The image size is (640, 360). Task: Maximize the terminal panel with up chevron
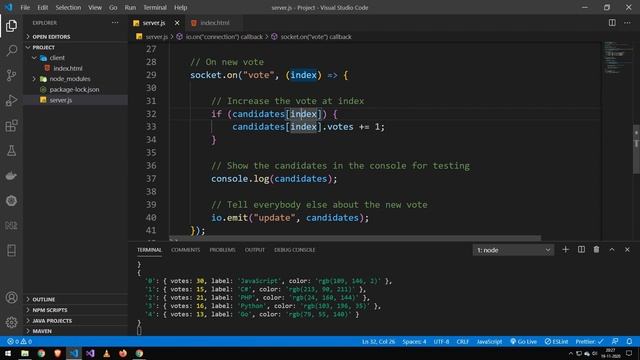[612, 249]
